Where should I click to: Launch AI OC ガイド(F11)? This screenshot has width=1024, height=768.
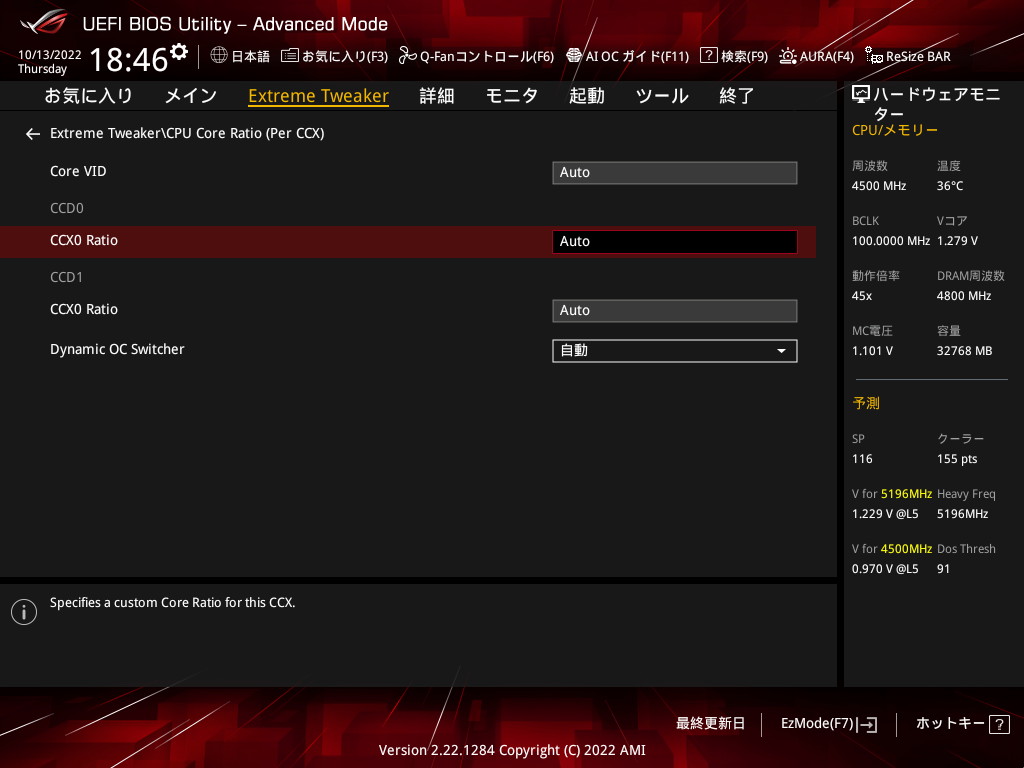click(x=628, y=56)
